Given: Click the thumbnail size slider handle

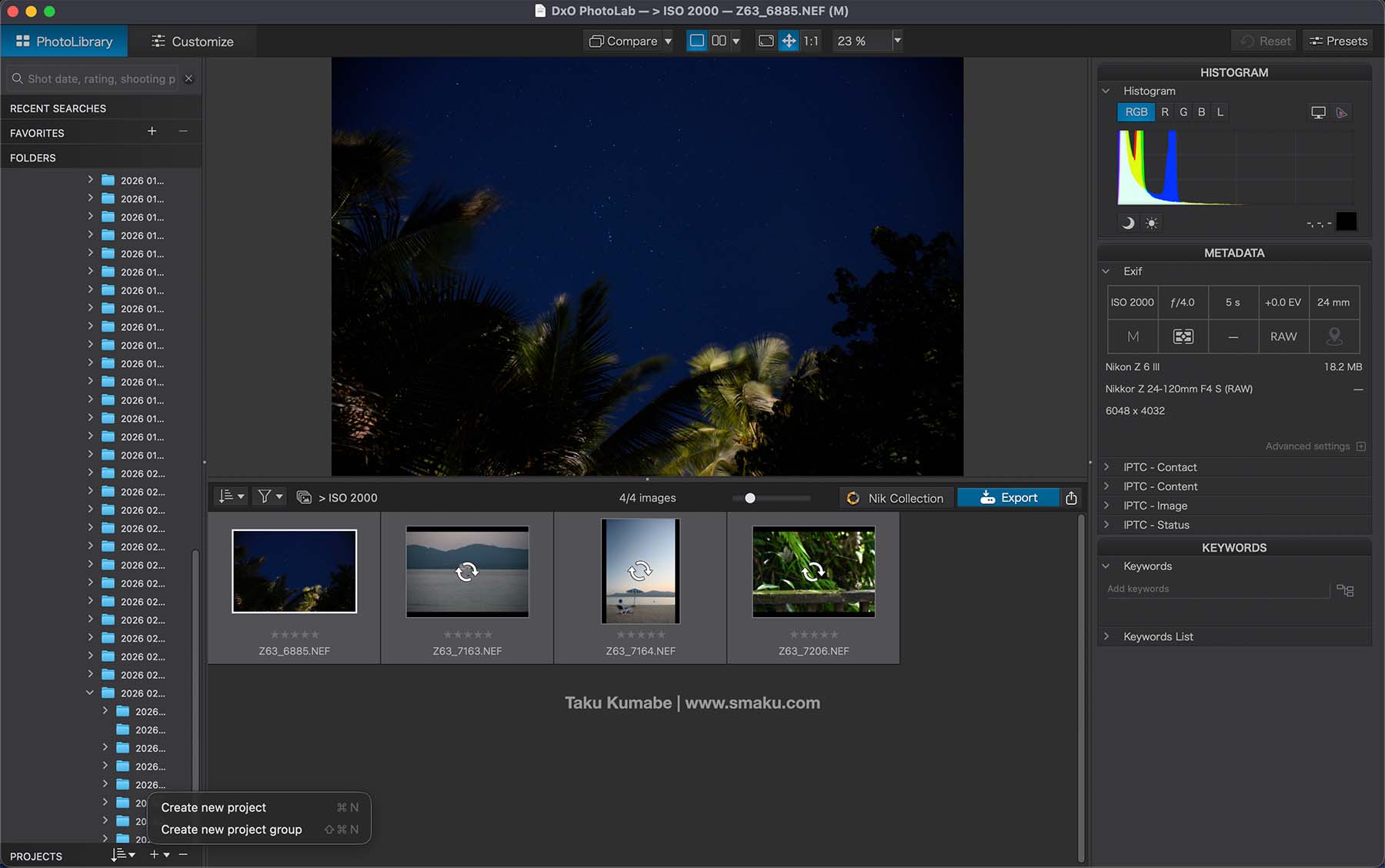Looking at the screenshot, I should click(x=750, y=498).
